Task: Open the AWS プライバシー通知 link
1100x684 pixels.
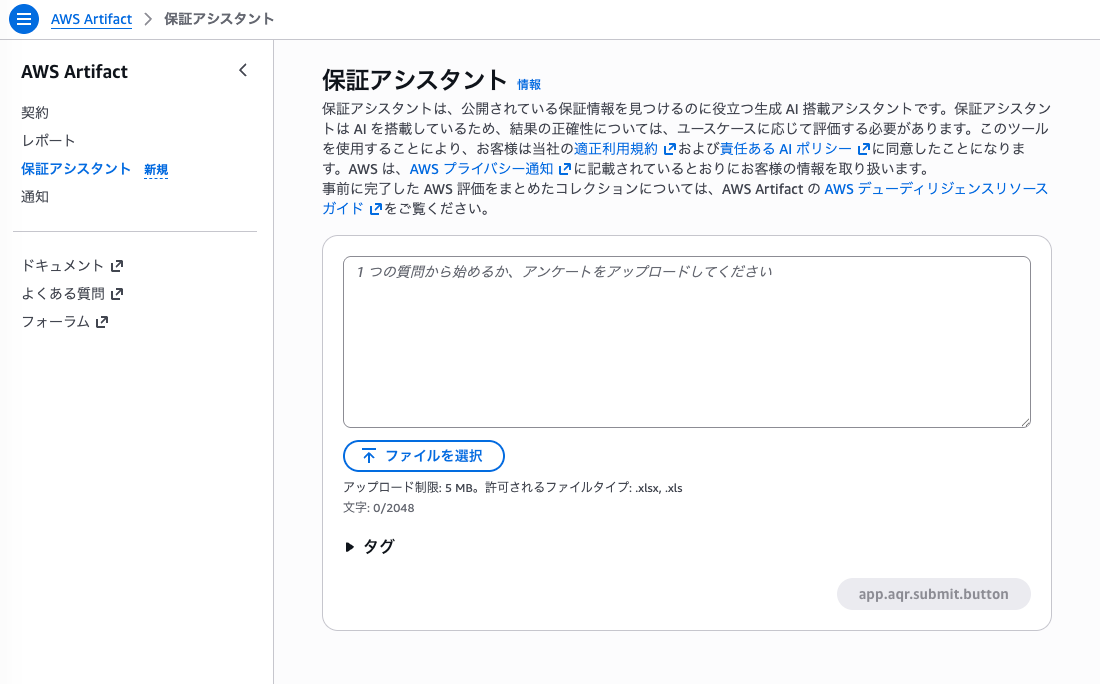Action: (481, 168)
